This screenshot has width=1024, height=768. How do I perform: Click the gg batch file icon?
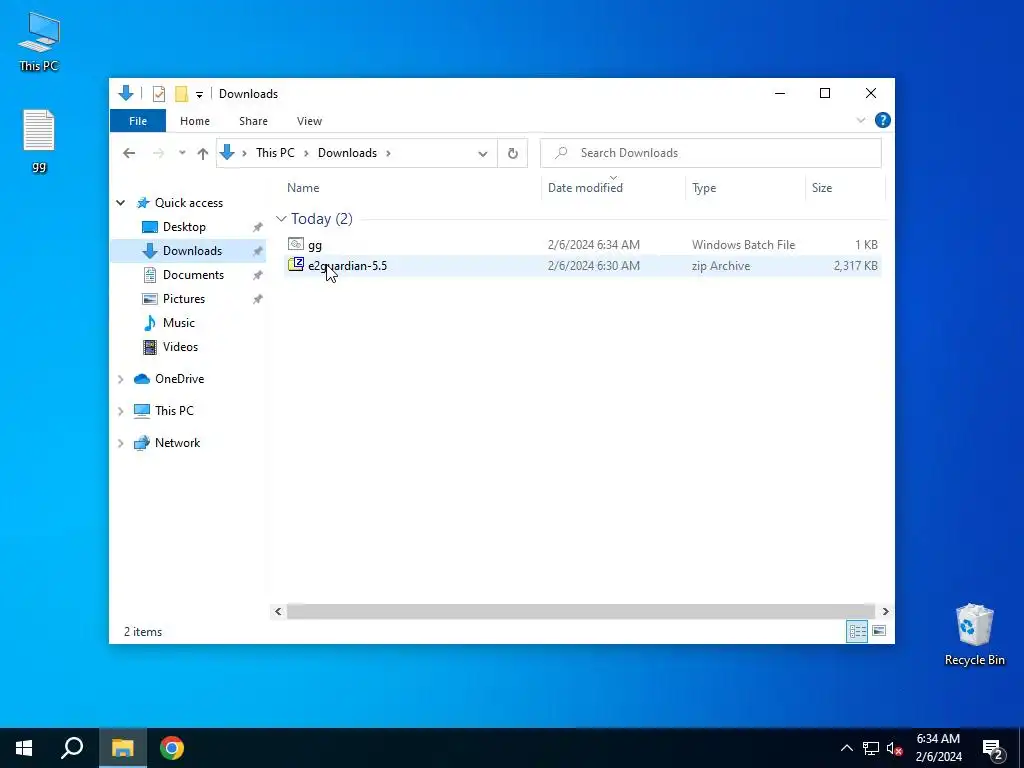[x=296, y=244]
